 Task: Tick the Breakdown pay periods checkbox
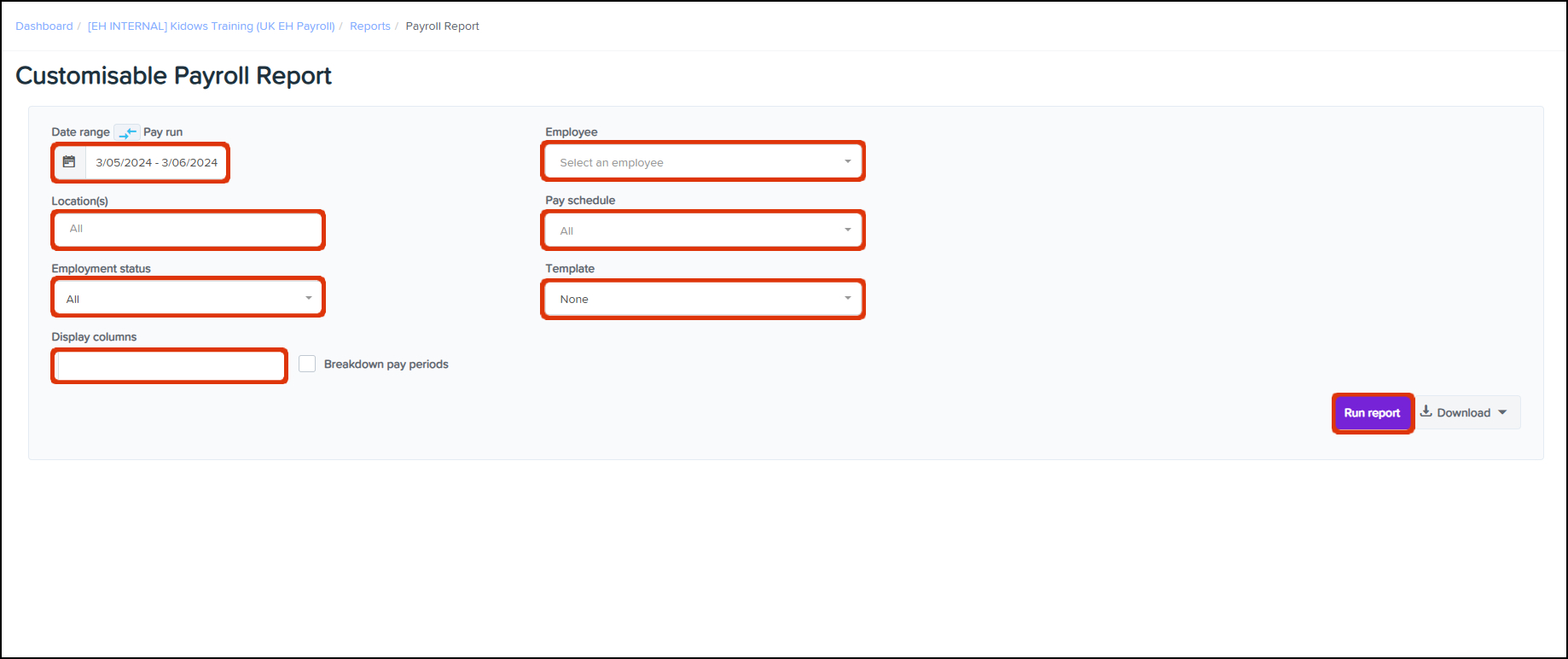(x=307, y=364)
